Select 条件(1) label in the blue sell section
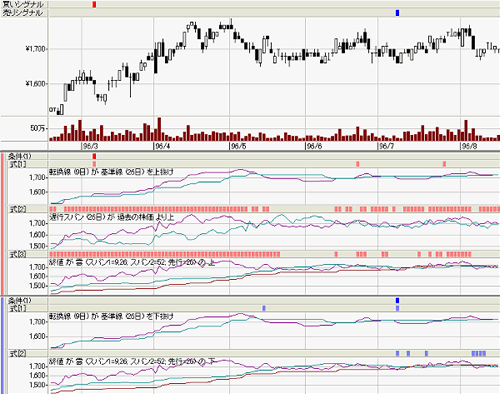The image size is (500, 394). point(20,300)
